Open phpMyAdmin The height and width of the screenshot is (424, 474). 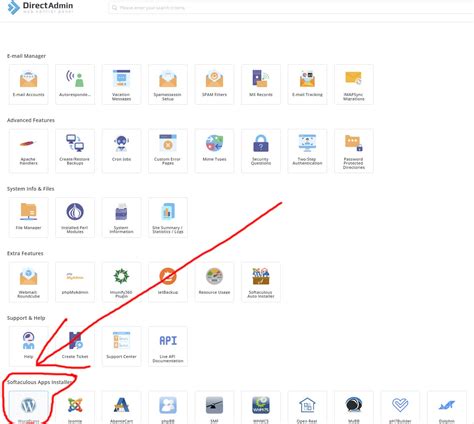(75, 282)
